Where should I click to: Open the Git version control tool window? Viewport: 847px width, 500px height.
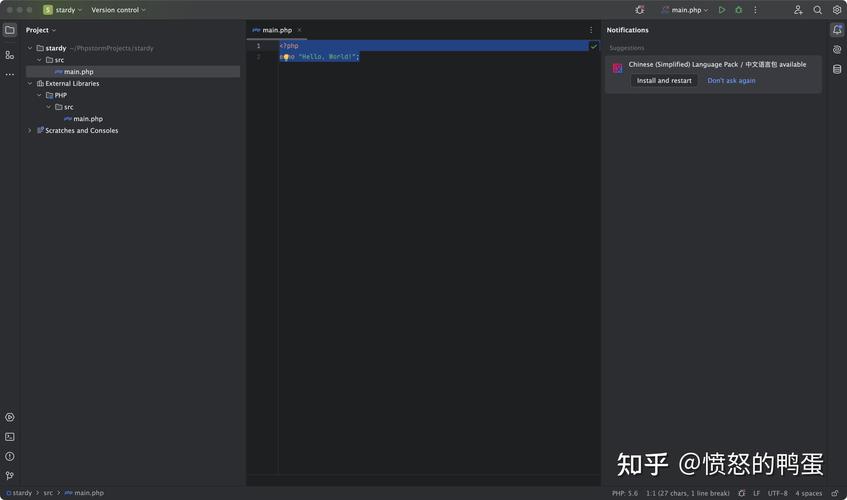point(10,476)
